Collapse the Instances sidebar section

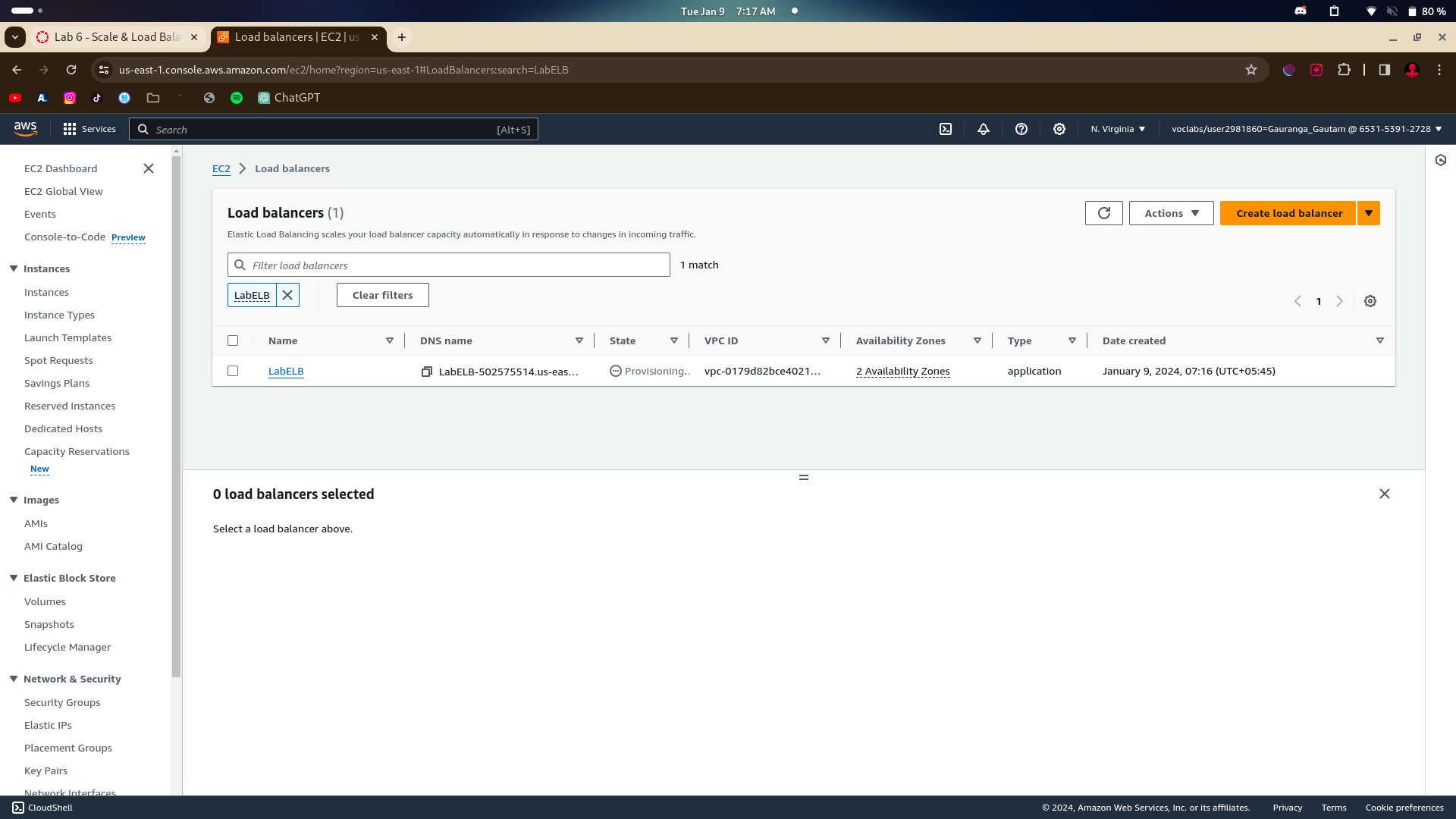point(14,268)
